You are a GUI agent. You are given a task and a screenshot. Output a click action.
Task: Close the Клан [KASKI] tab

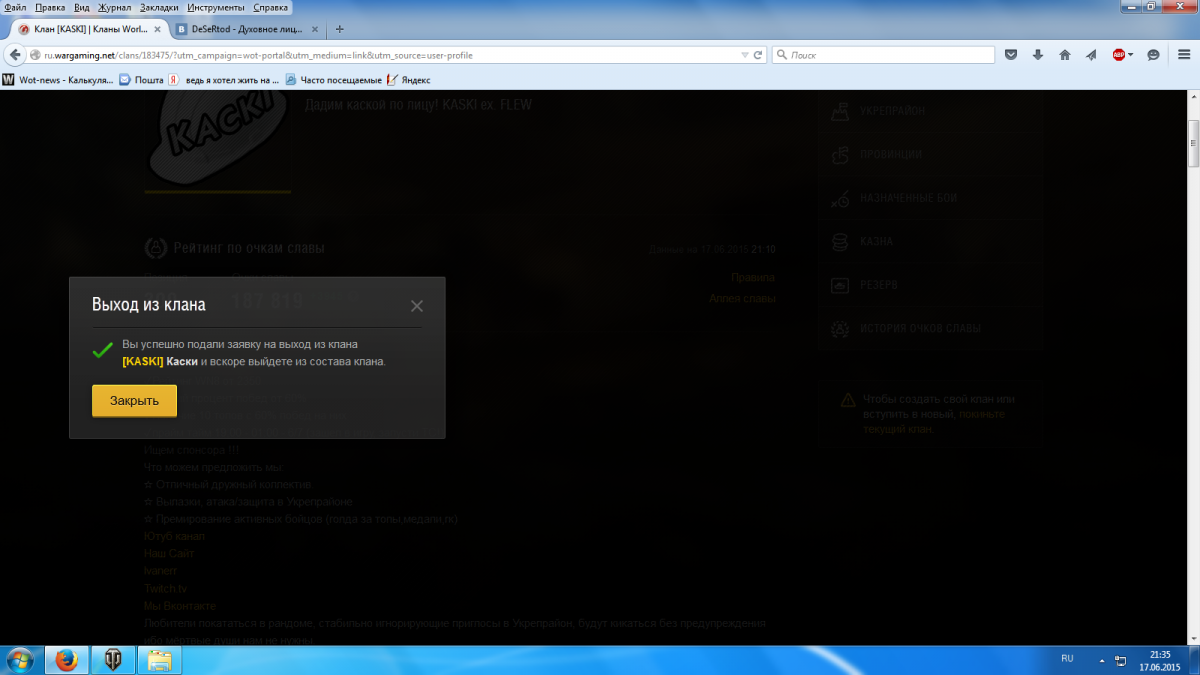coord(158,29)
